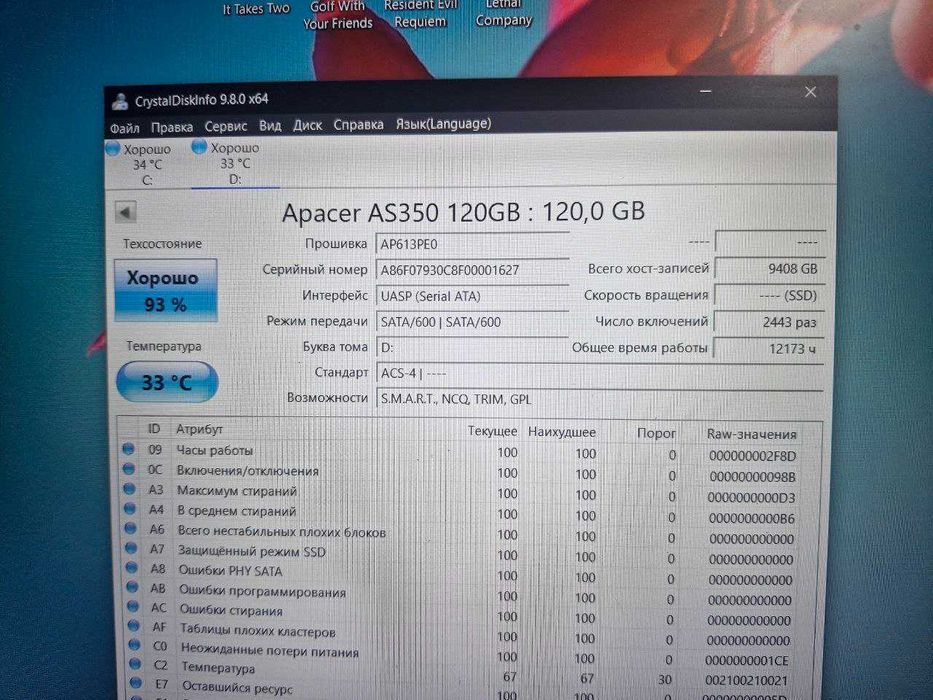This screenshot has height=700, width=933.
Task: Click the 33 °C temperature button
Action: point(167,382)
